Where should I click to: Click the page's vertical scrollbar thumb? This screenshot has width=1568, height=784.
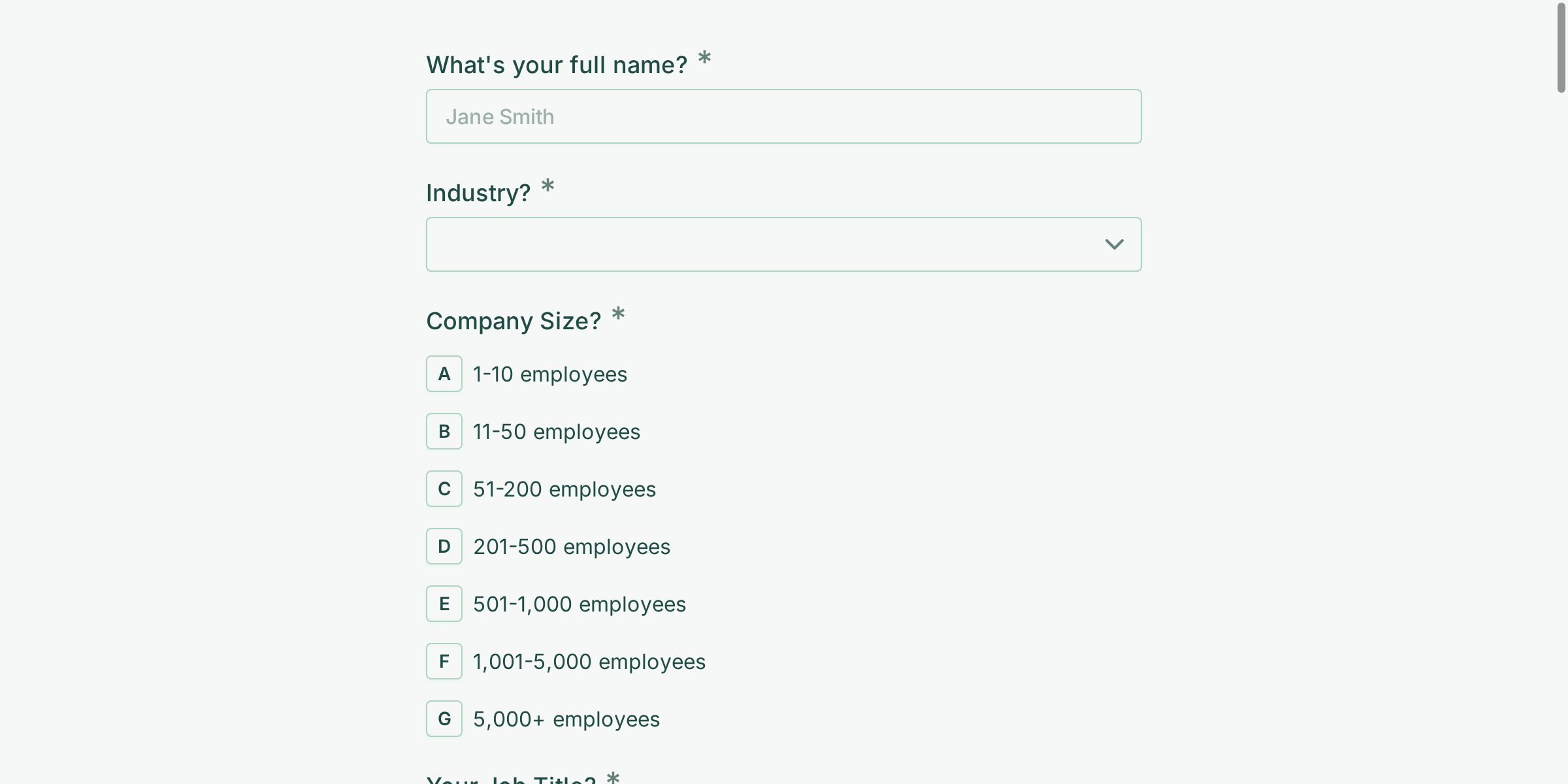click(x=1561, y=47)
